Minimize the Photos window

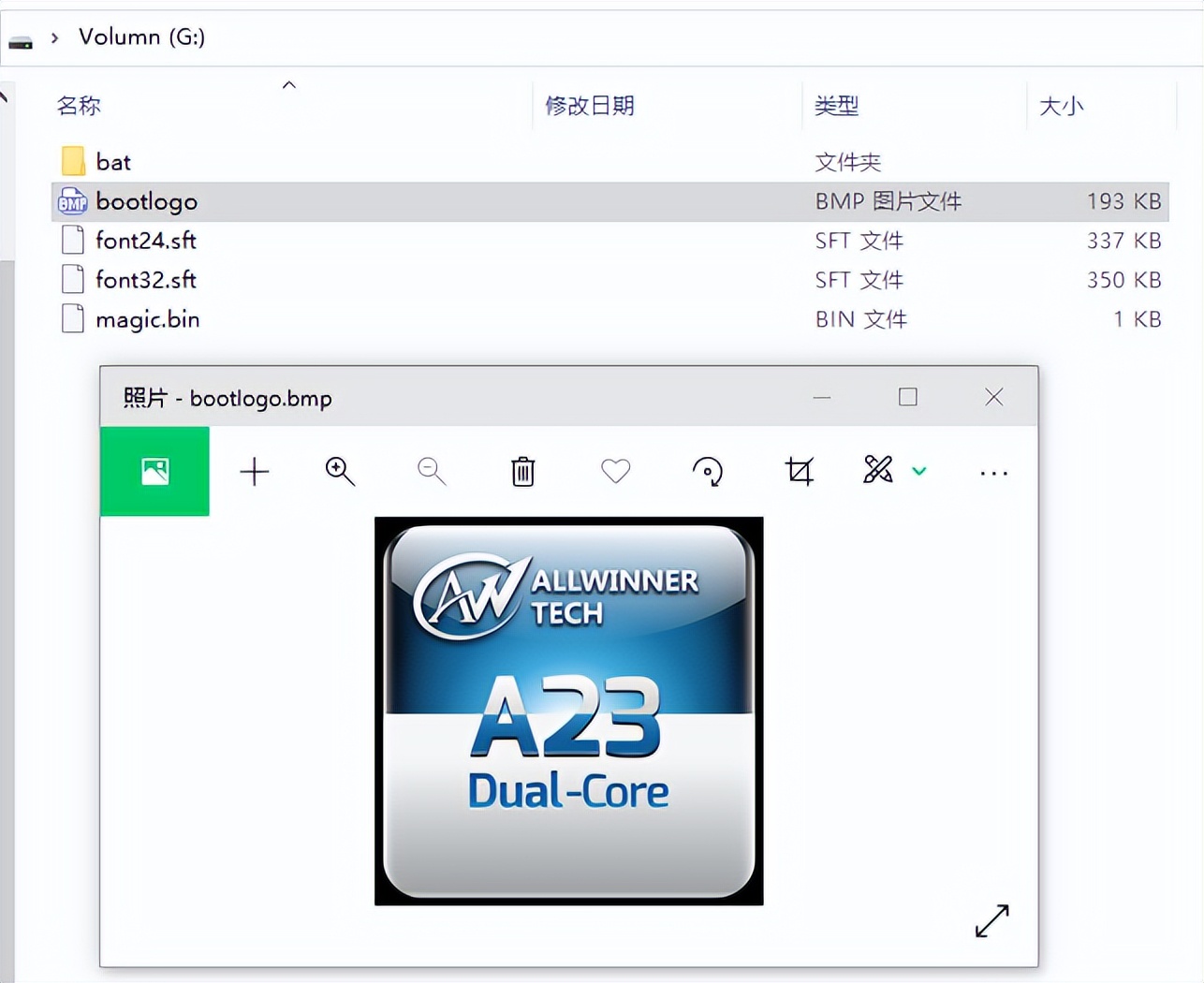[822, 397]
